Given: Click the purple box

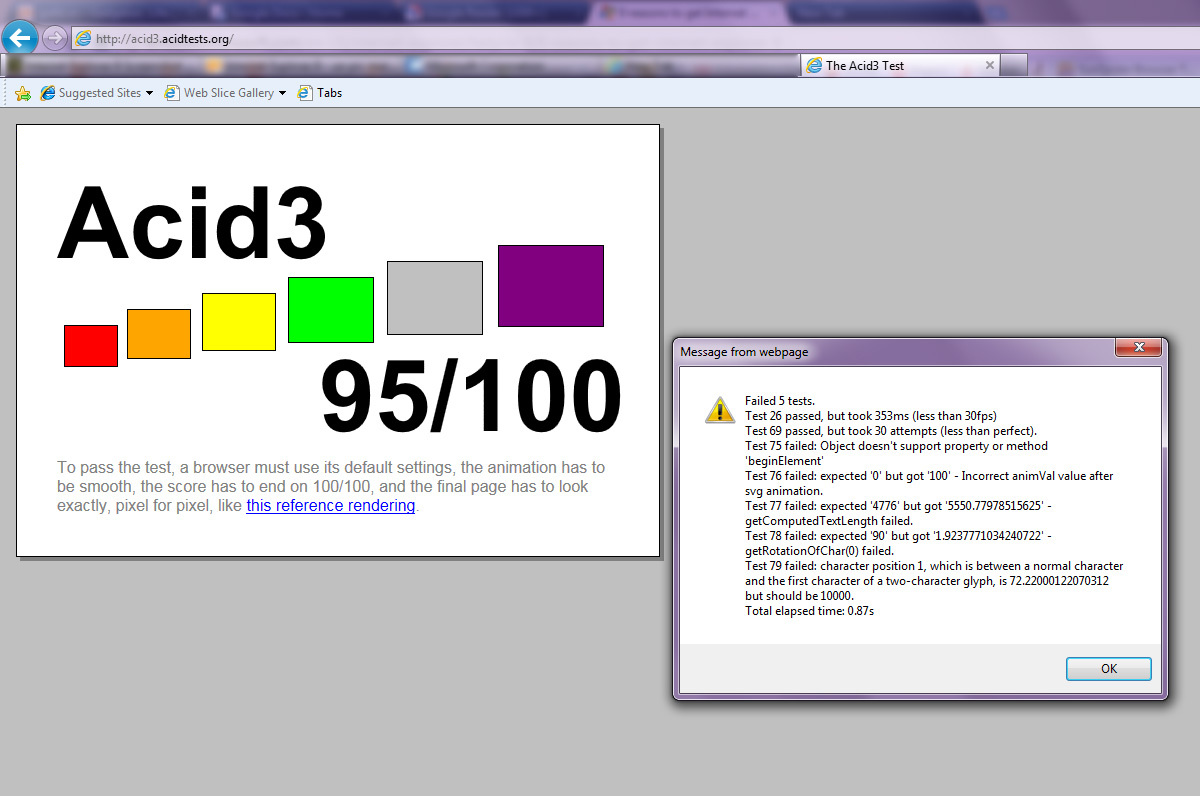Looking at the screenshot, I should [551, 286].
